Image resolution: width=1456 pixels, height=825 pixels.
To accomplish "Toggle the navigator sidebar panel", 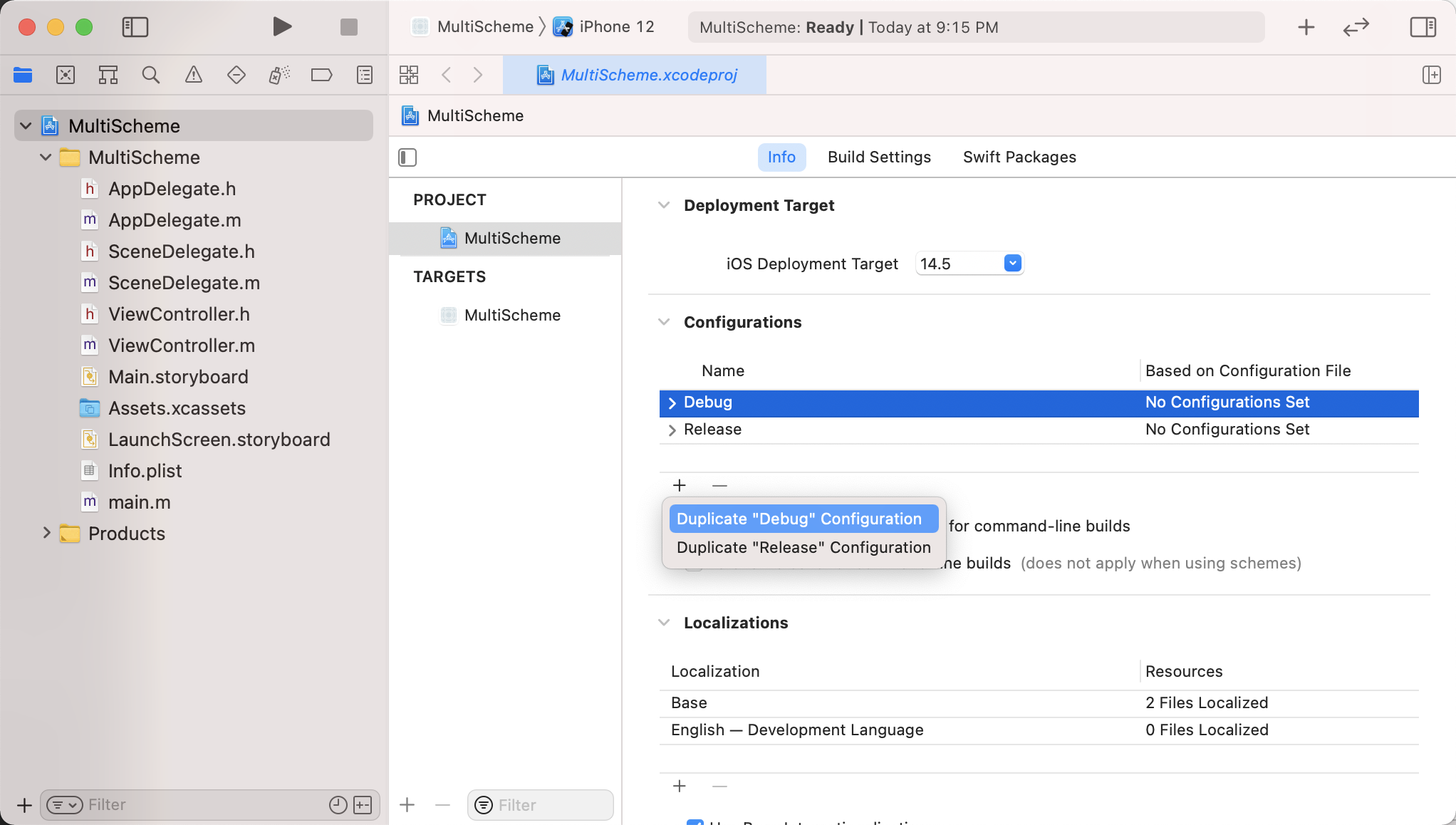I will pos(135,27).
